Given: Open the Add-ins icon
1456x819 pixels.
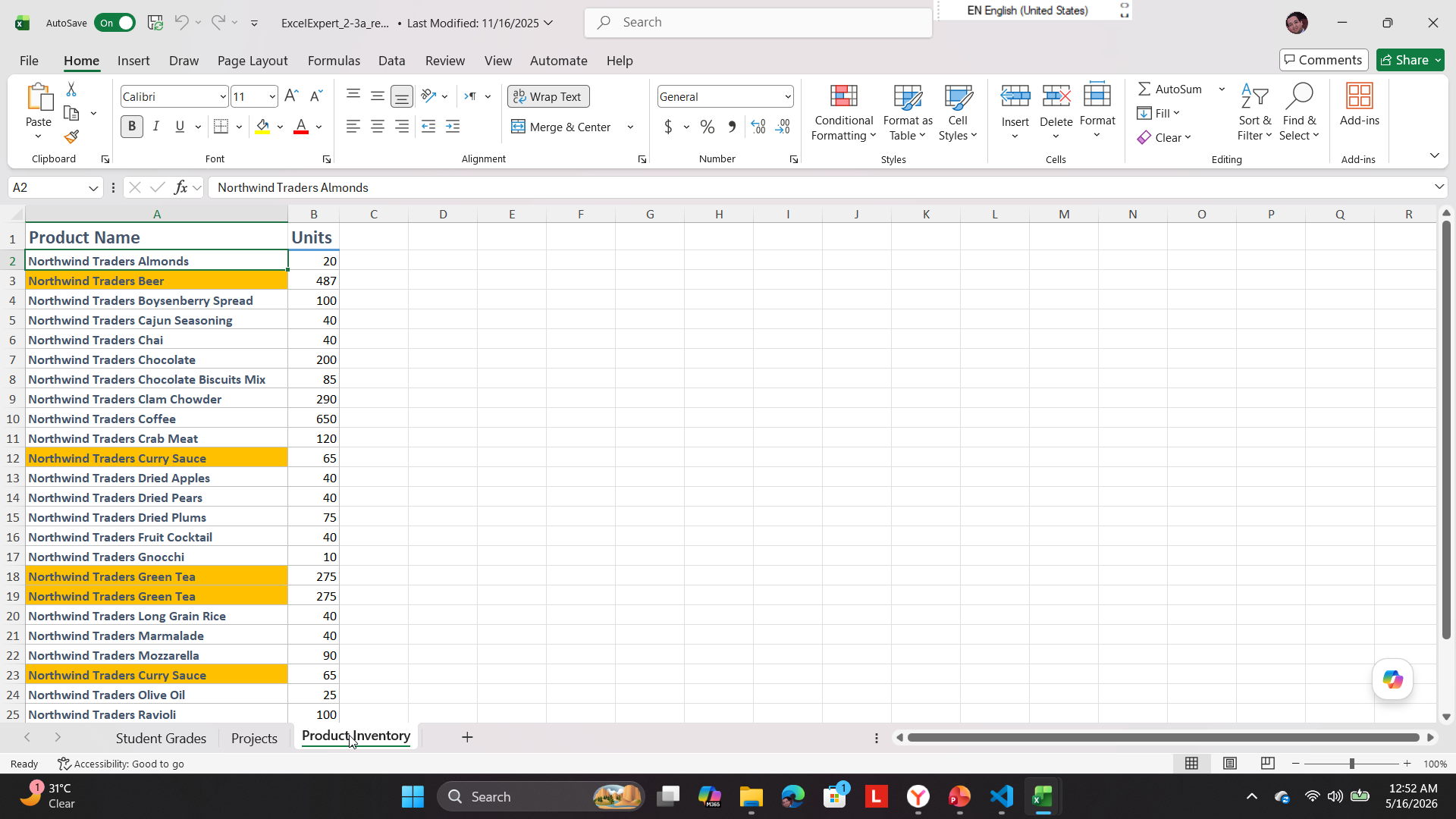Looking at the screenshot, I should [1360, 104].
